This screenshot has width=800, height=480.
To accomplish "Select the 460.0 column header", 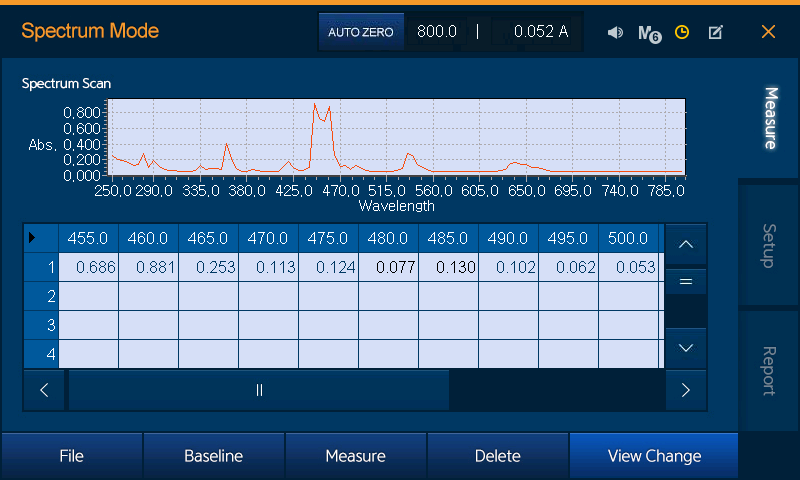I will click(x=148, y=238).
